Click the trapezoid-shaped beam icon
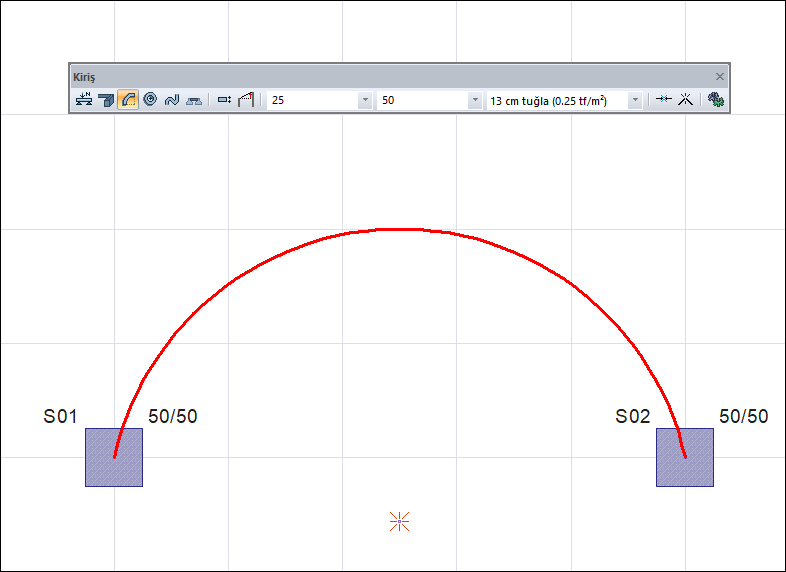This screenshot has height=572, width=786. [194, 100]
